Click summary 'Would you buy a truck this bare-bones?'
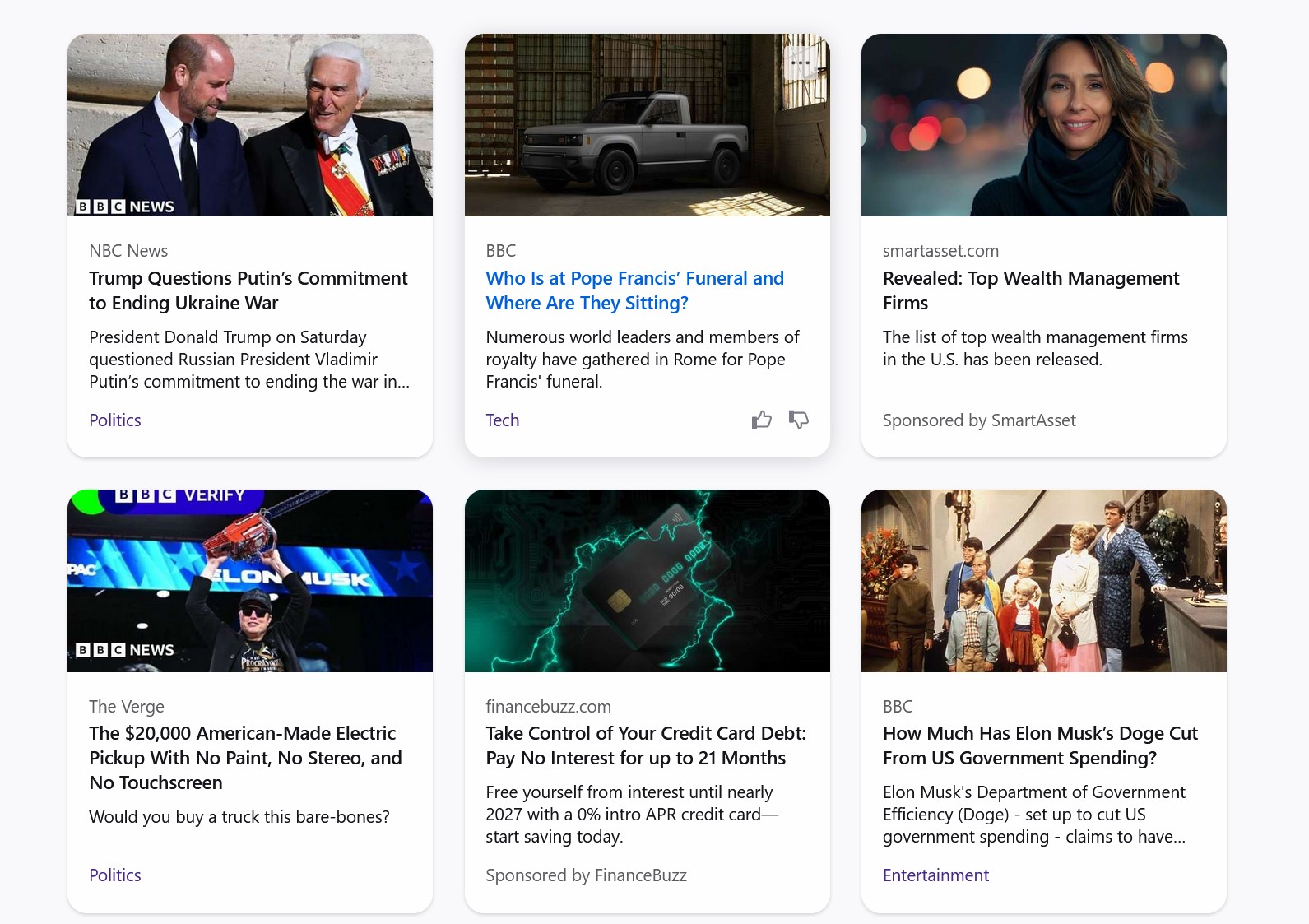Screen dimensions: 1309x924 (239, 817)
